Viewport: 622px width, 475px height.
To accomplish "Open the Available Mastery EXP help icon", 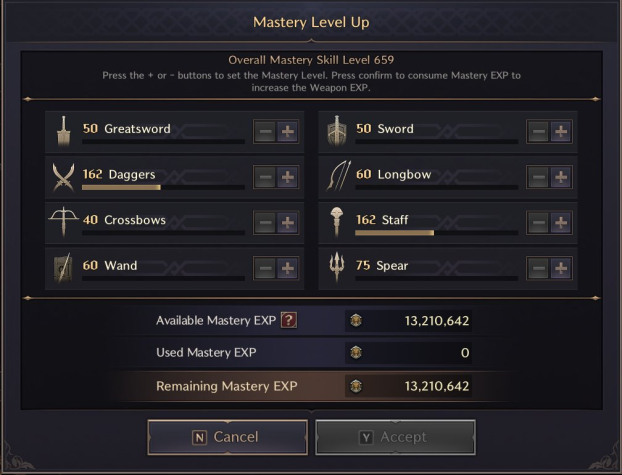I will (x=288, y=320).
